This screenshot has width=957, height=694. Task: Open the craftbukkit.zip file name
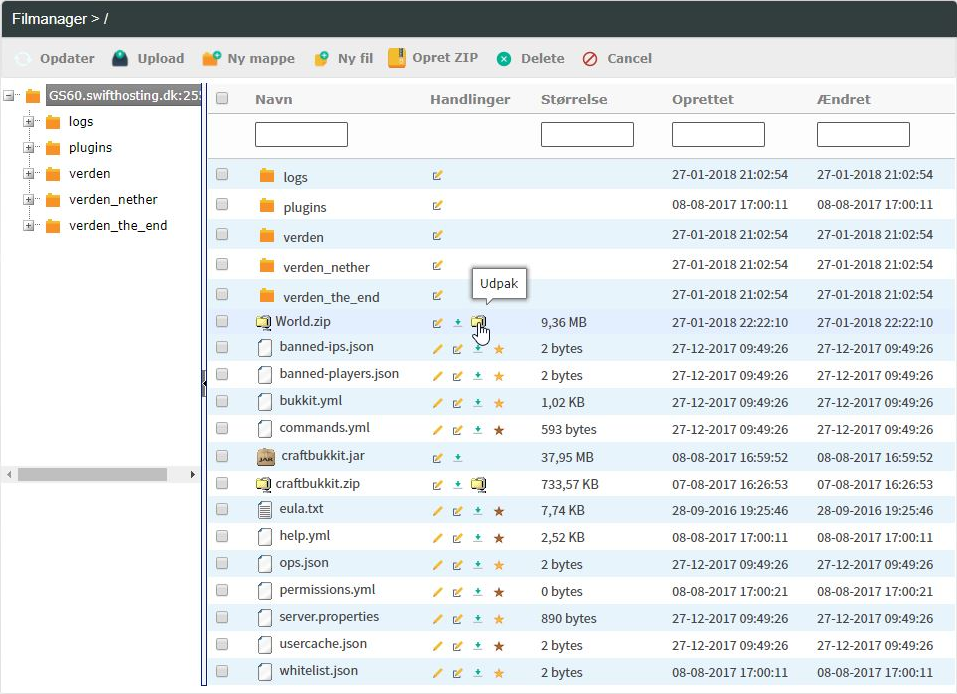317,483
